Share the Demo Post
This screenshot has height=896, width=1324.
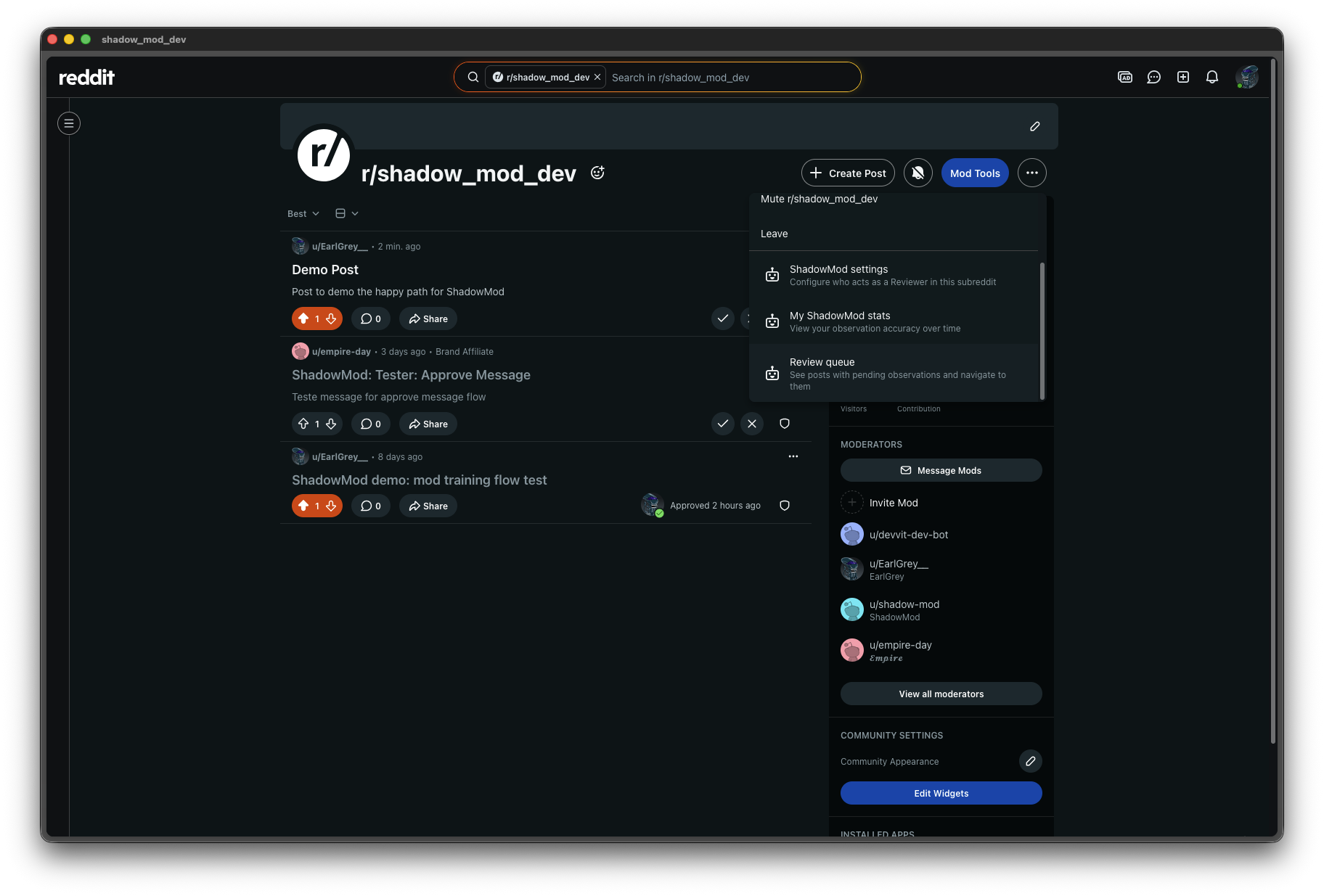[x=428, y=318]
